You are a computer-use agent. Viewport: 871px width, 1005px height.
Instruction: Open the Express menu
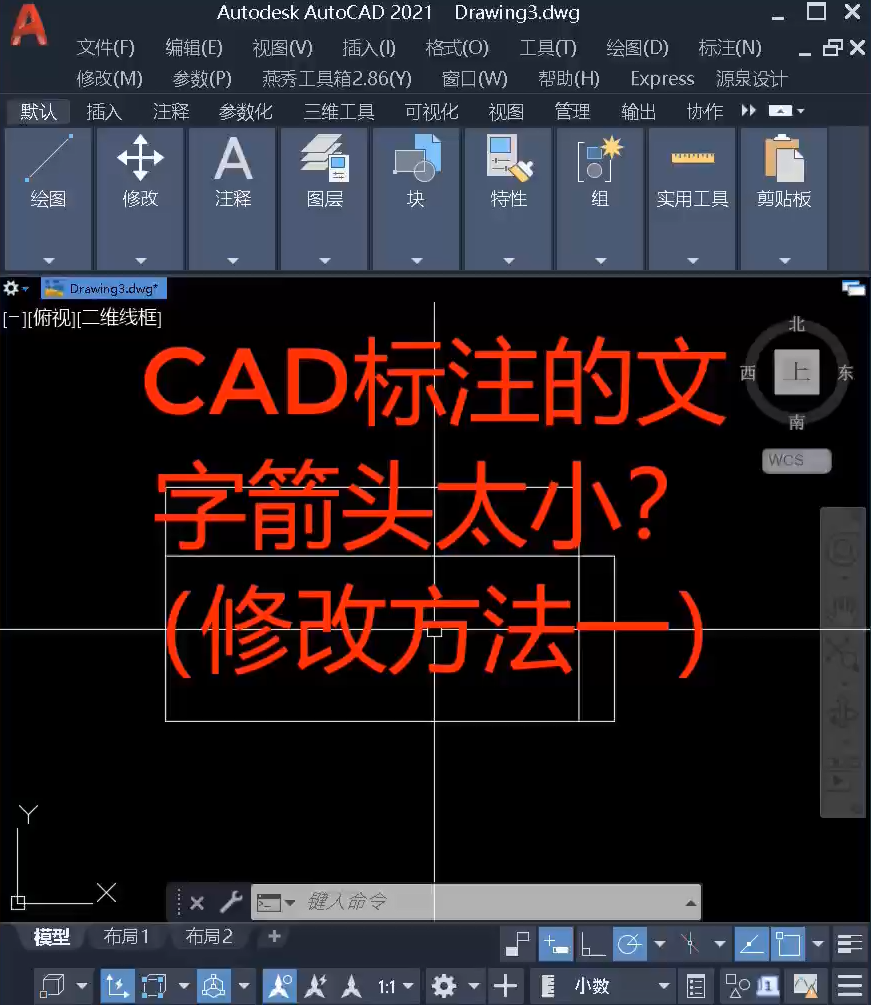tap(662, 78)
